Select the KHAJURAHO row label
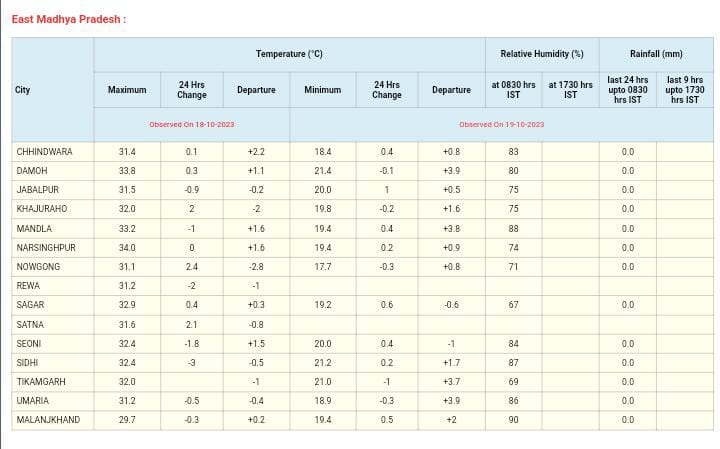 (42, 209)
